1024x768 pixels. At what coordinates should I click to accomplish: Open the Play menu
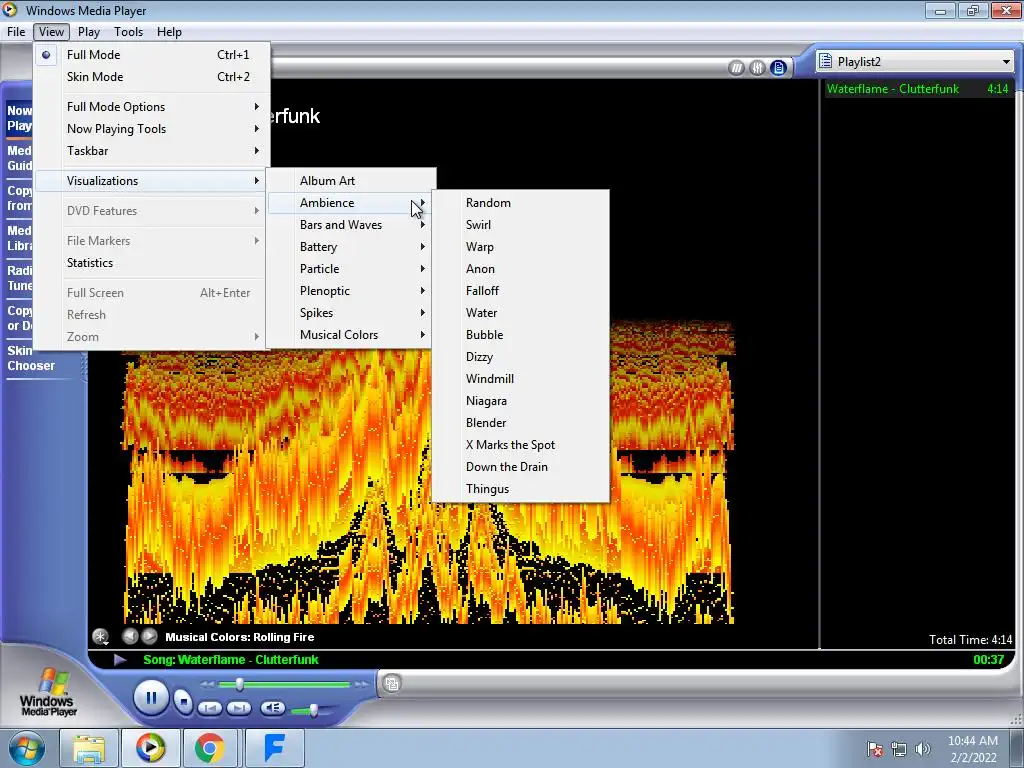click(89, 32)
